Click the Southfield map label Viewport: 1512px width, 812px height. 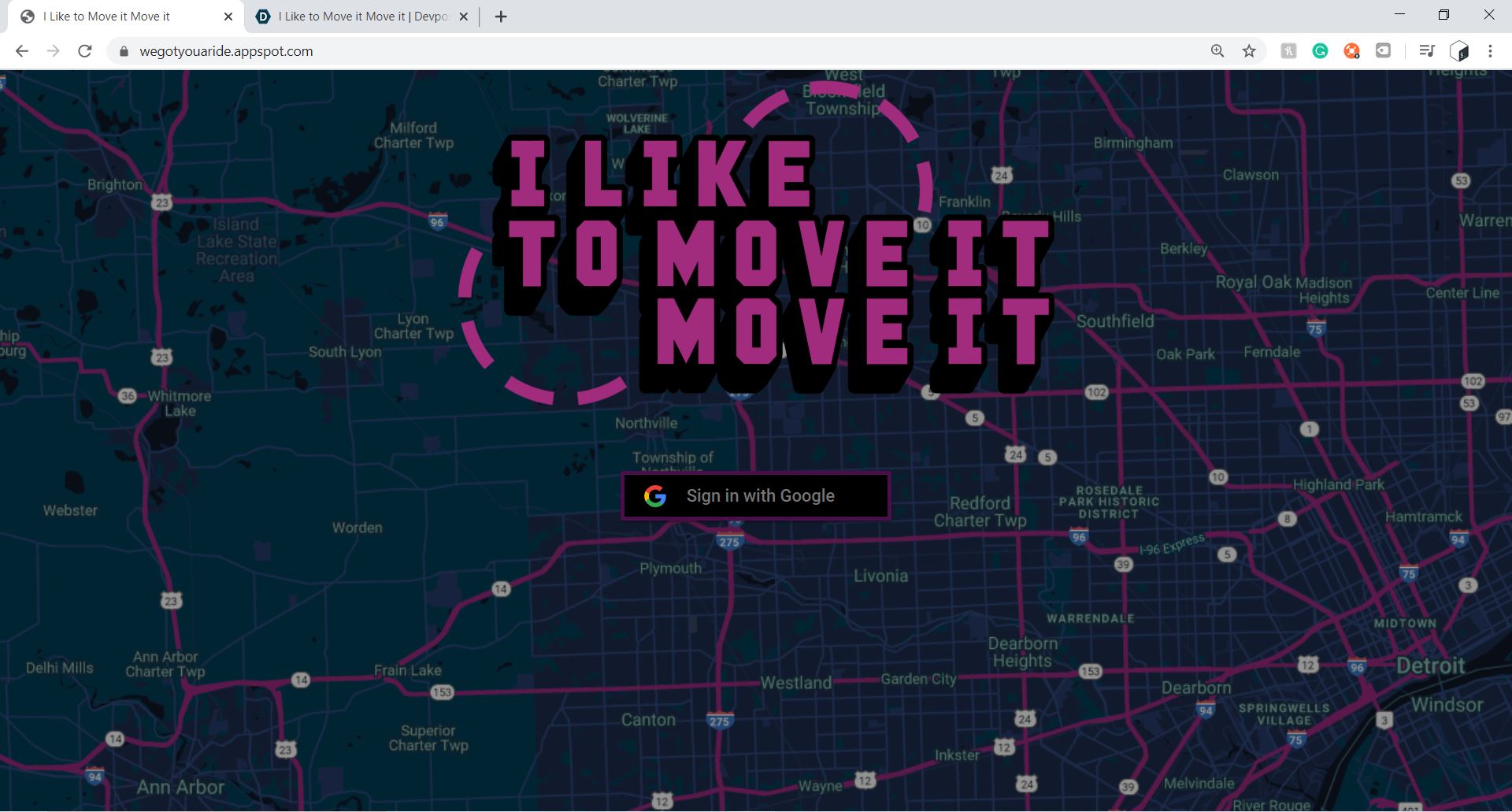1115,321
